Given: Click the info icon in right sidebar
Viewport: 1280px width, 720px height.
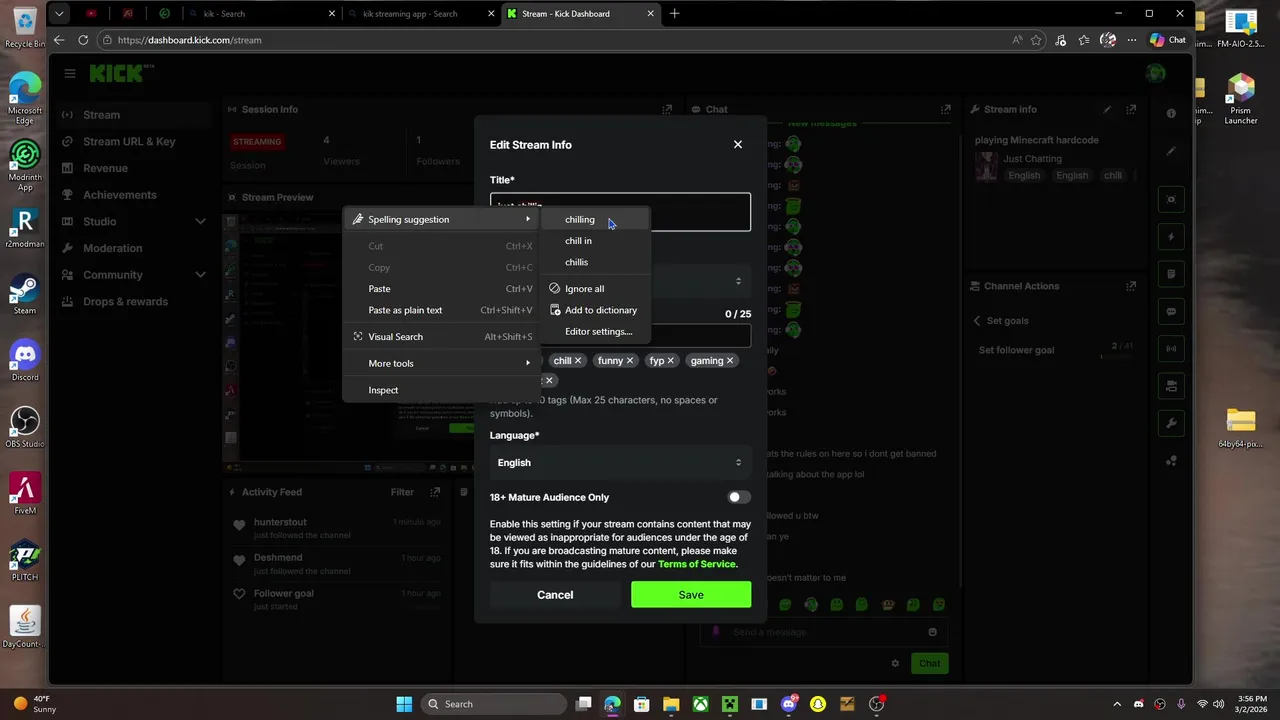Looking at the screenshot, I should point(1171,114).
